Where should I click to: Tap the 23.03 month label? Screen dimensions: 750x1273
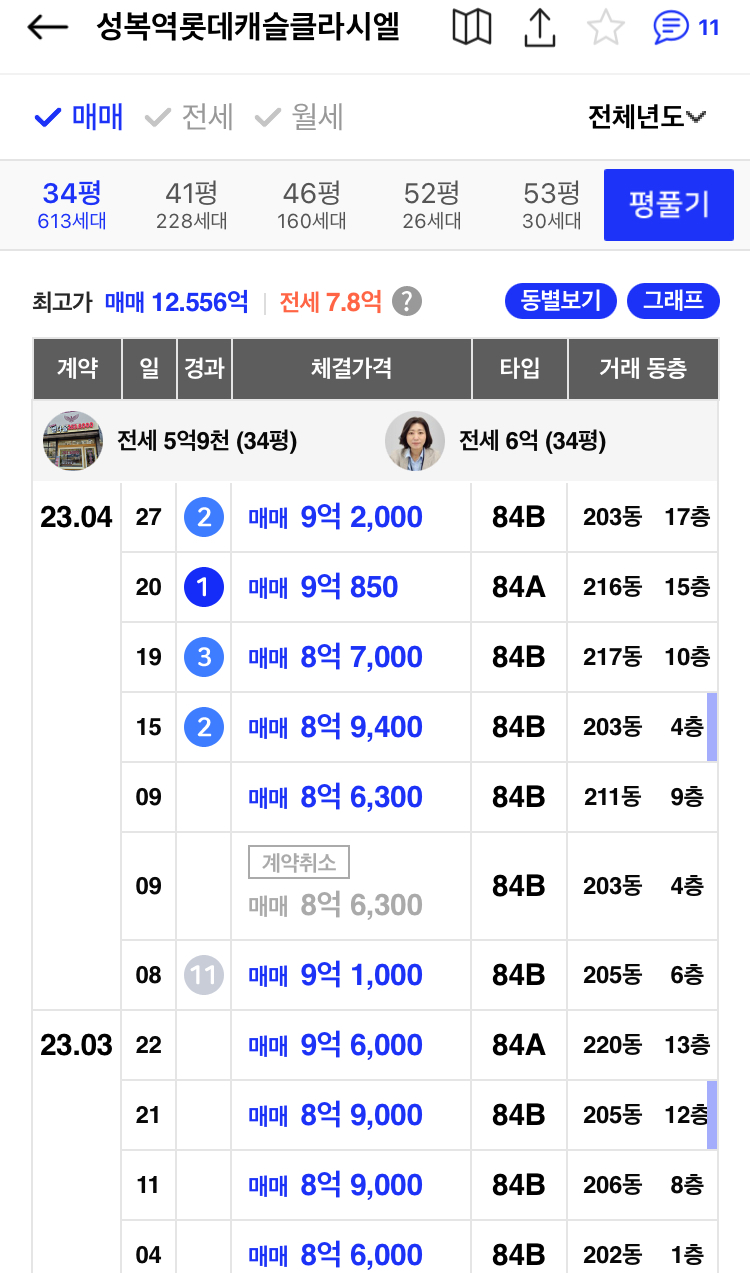(x=77, y=1045)
